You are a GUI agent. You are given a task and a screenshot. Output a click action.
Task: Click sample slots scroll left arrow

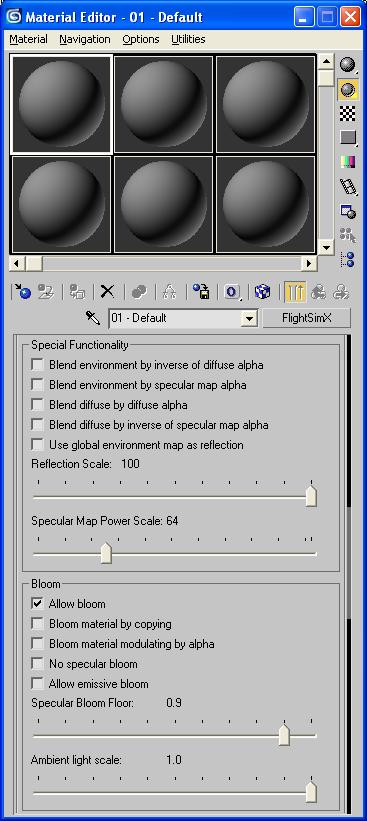(18, 263)
